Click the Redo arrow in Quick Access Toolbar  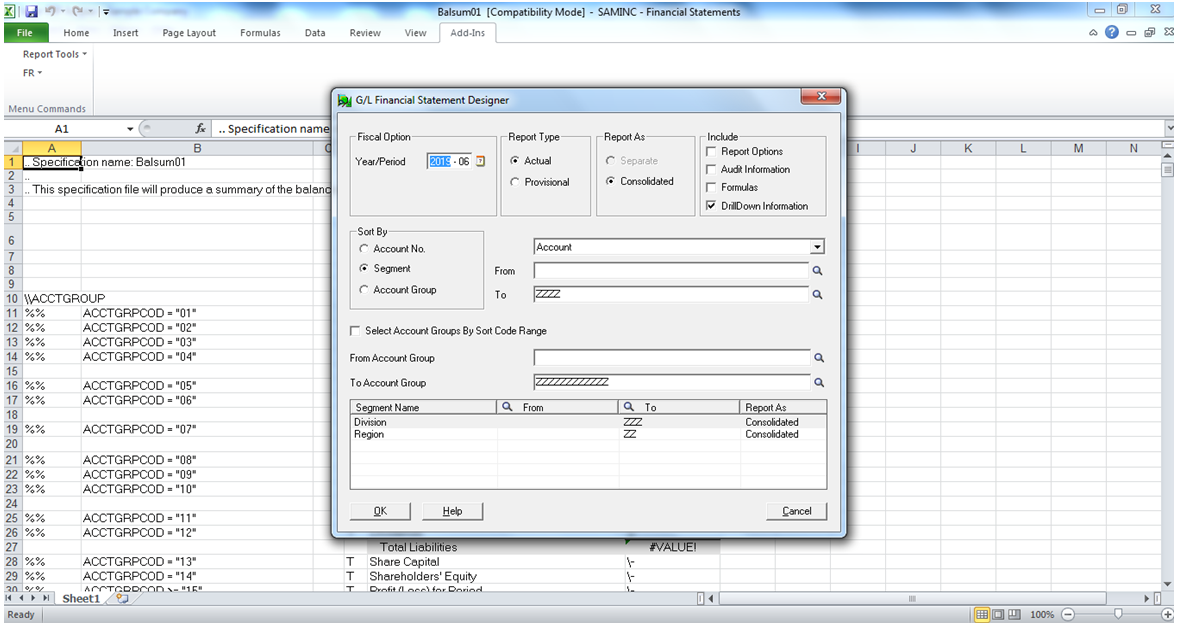pos(77,12)
